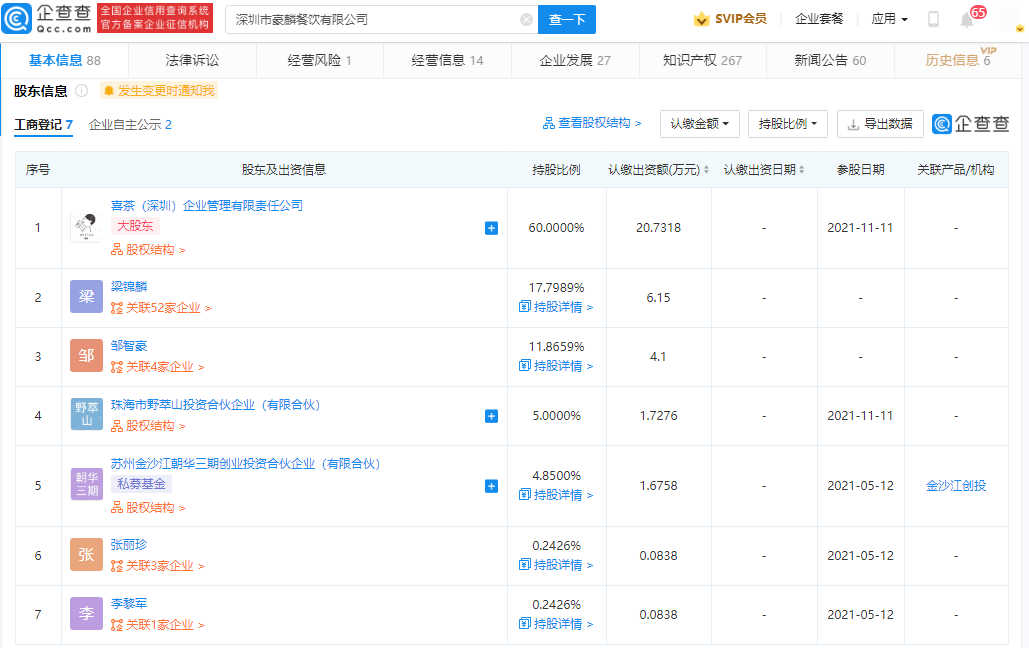Switch to 经营信息 tab
The image size is (1029, 648).
tap(448, 60)
